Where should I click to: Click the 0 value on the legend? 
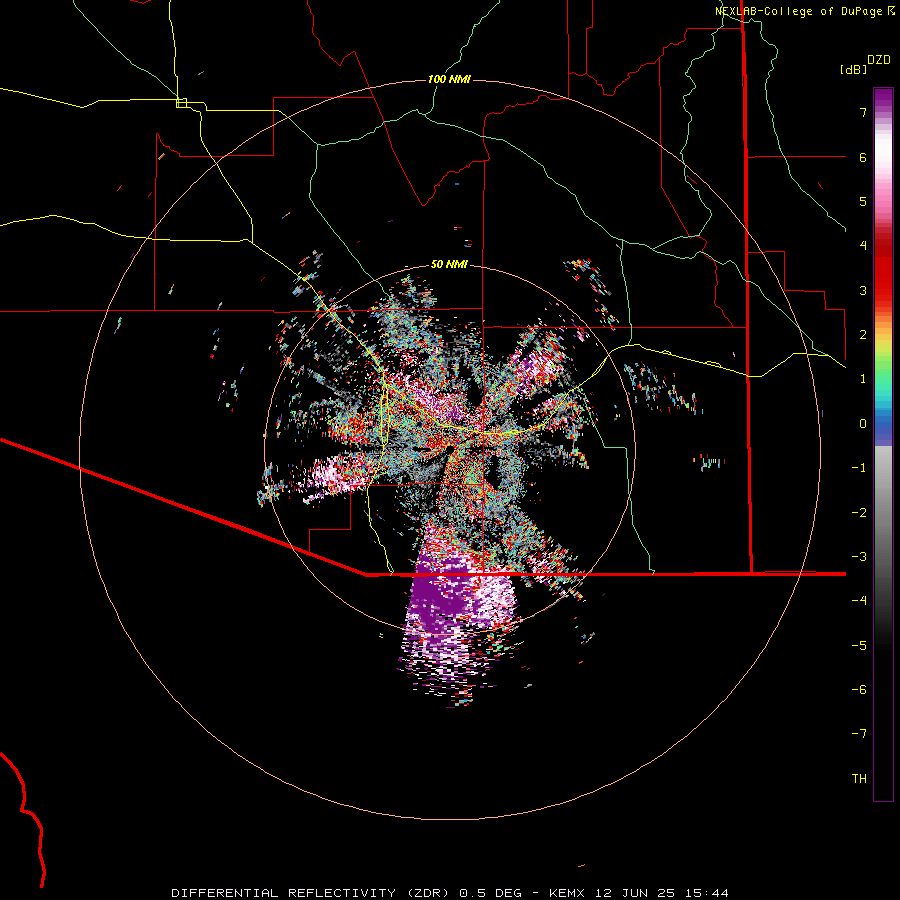tap(863, 424)
